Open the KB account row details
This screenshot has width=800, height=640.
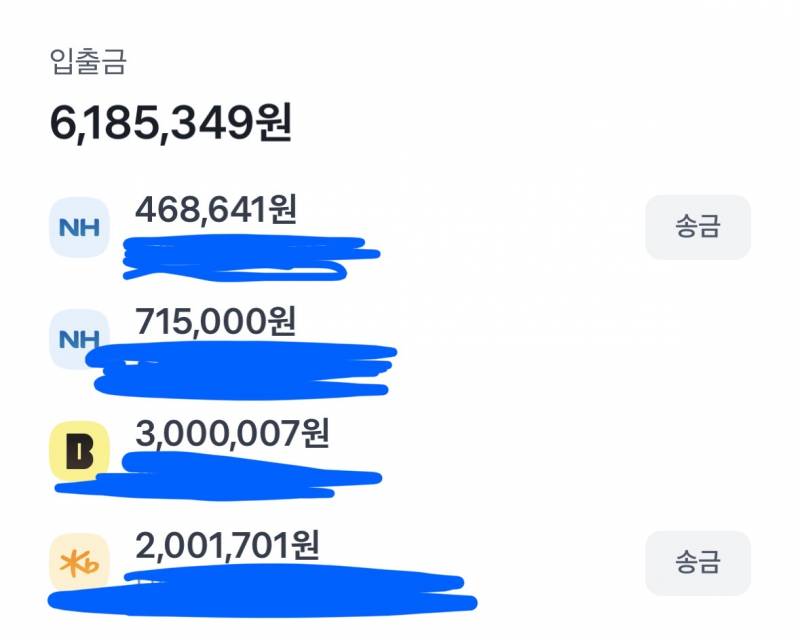pos(300,562)
